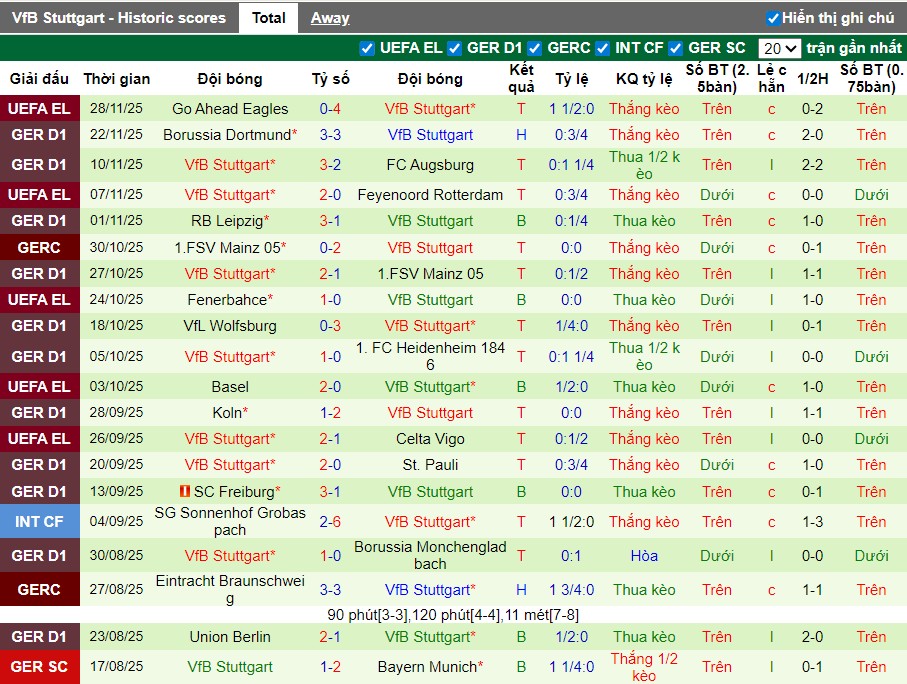
Task: Click the GERC badge next to Mainz match
Action: pos(39,247)
